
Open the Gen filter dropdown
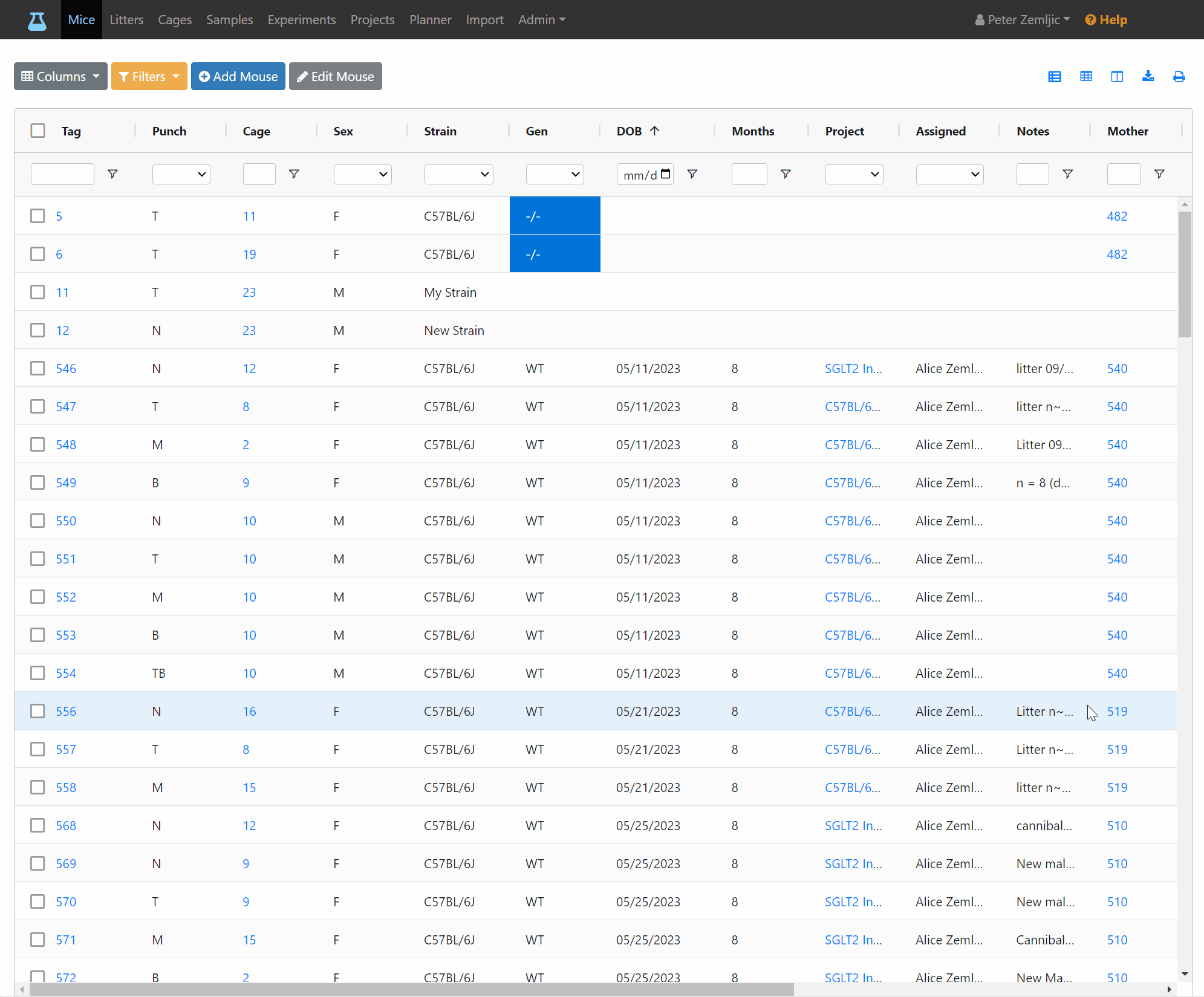click(x=555, y=174)
